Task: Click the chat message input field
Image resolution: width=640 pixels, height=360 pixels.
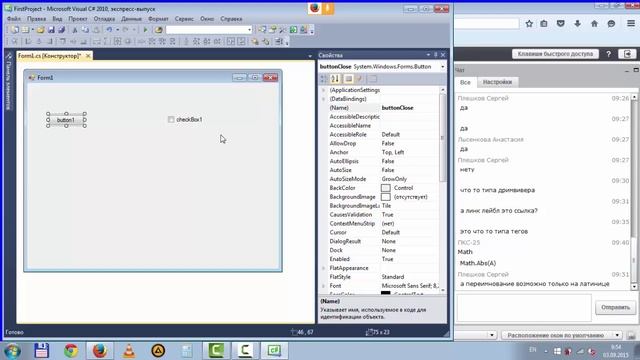Action: [x=524, y=307]
